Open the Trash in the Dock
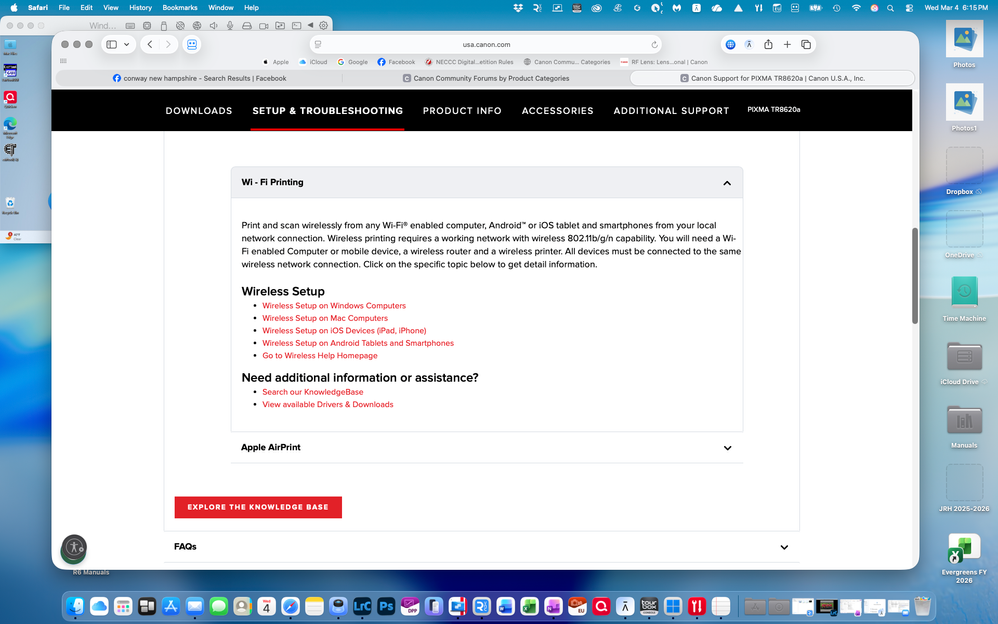Image resolution: width=998 pixels, height=624 pixels. (922, 606)
